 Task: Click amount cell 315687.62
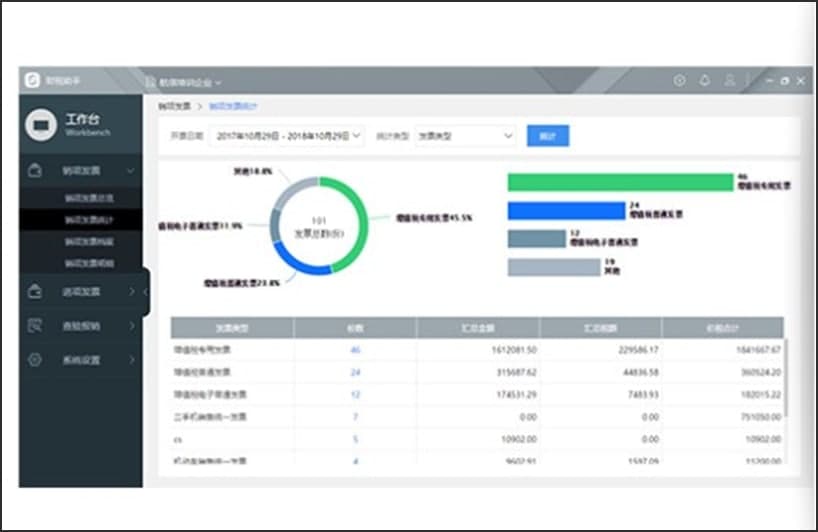click(x=516, y=372)
